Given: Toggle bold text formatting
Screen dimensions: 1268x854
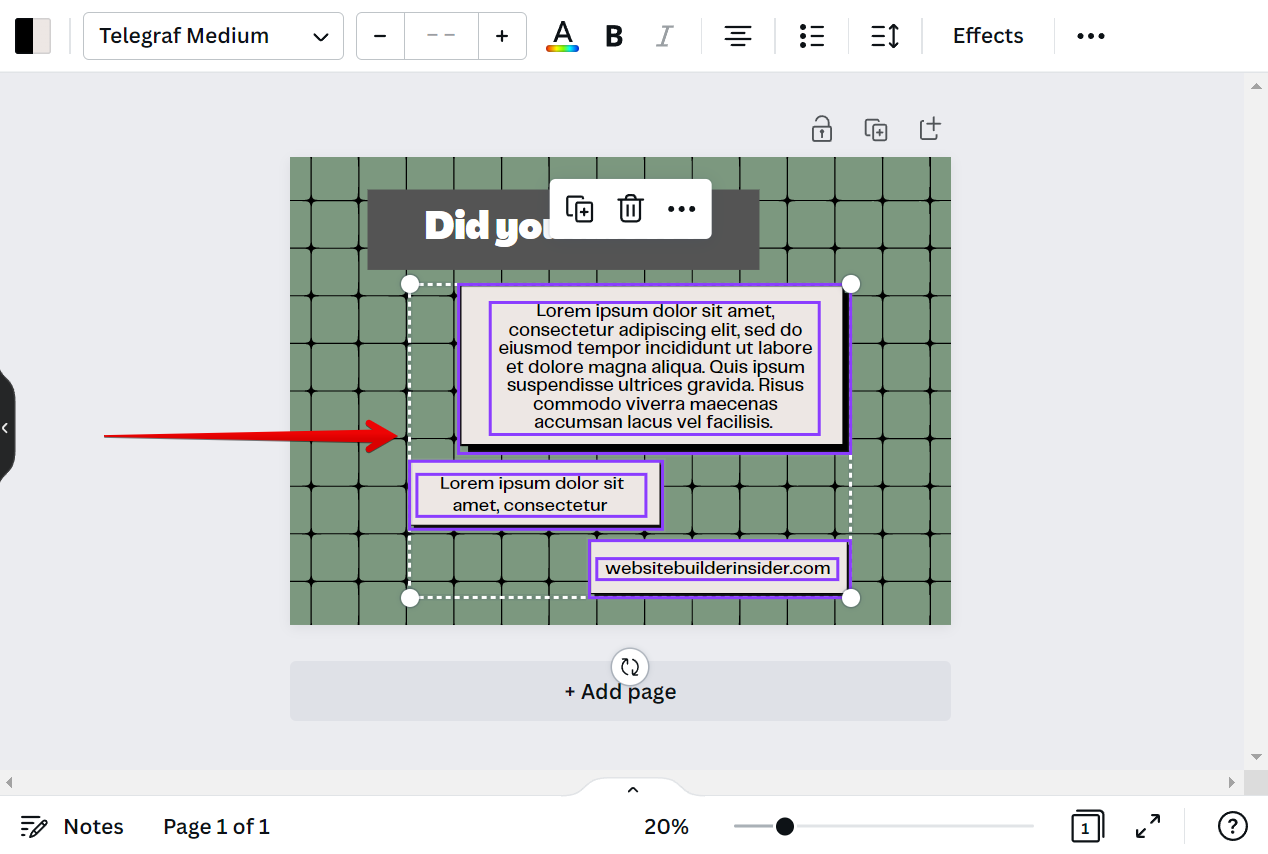Looking at the screenshot, I should point(614,36).
